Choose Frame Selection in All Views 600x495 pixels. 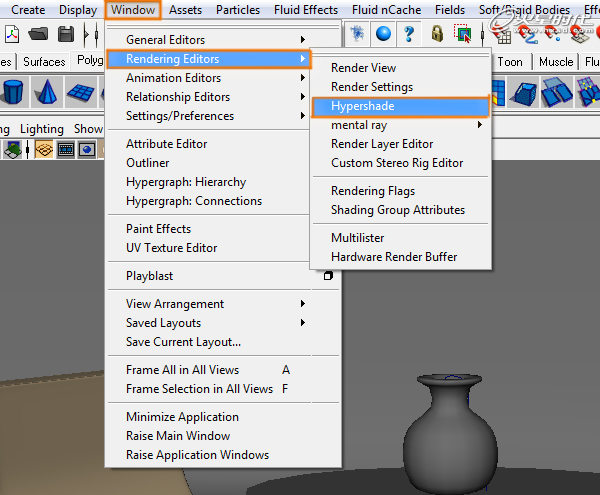tap(224, 389)
